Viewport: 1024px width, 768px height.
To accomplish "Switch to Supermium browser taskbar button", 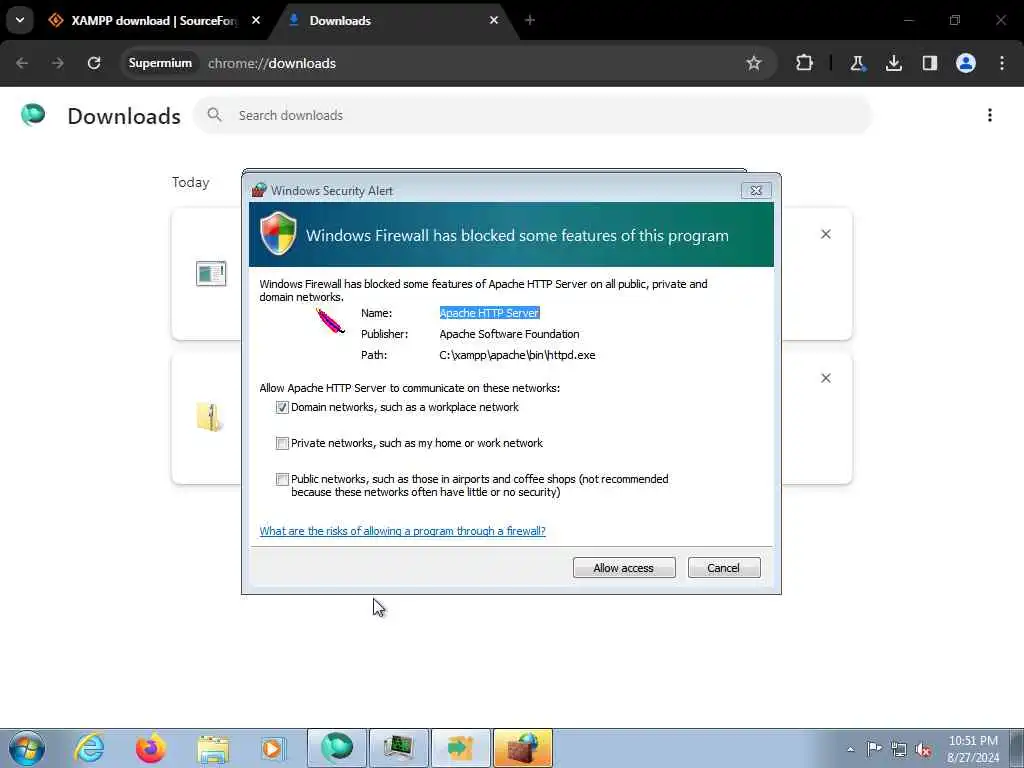I will point(337,748).
